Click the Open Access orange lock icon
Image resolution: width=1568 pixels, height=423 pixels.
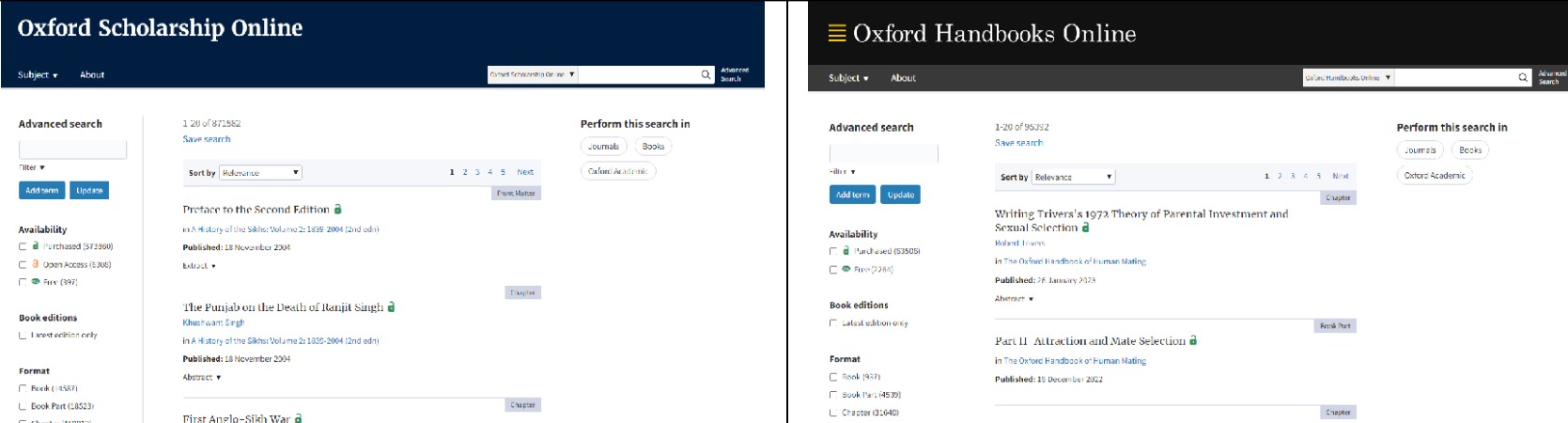[36, 264]
